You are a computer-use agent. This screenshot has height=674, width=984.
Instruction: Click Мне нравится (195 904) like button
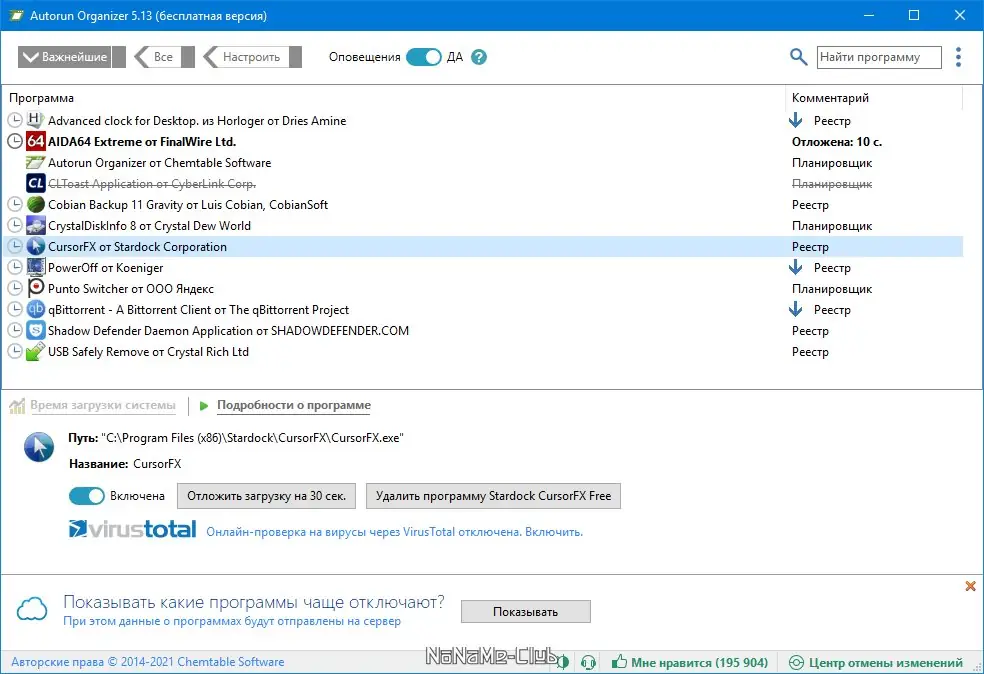690,662
